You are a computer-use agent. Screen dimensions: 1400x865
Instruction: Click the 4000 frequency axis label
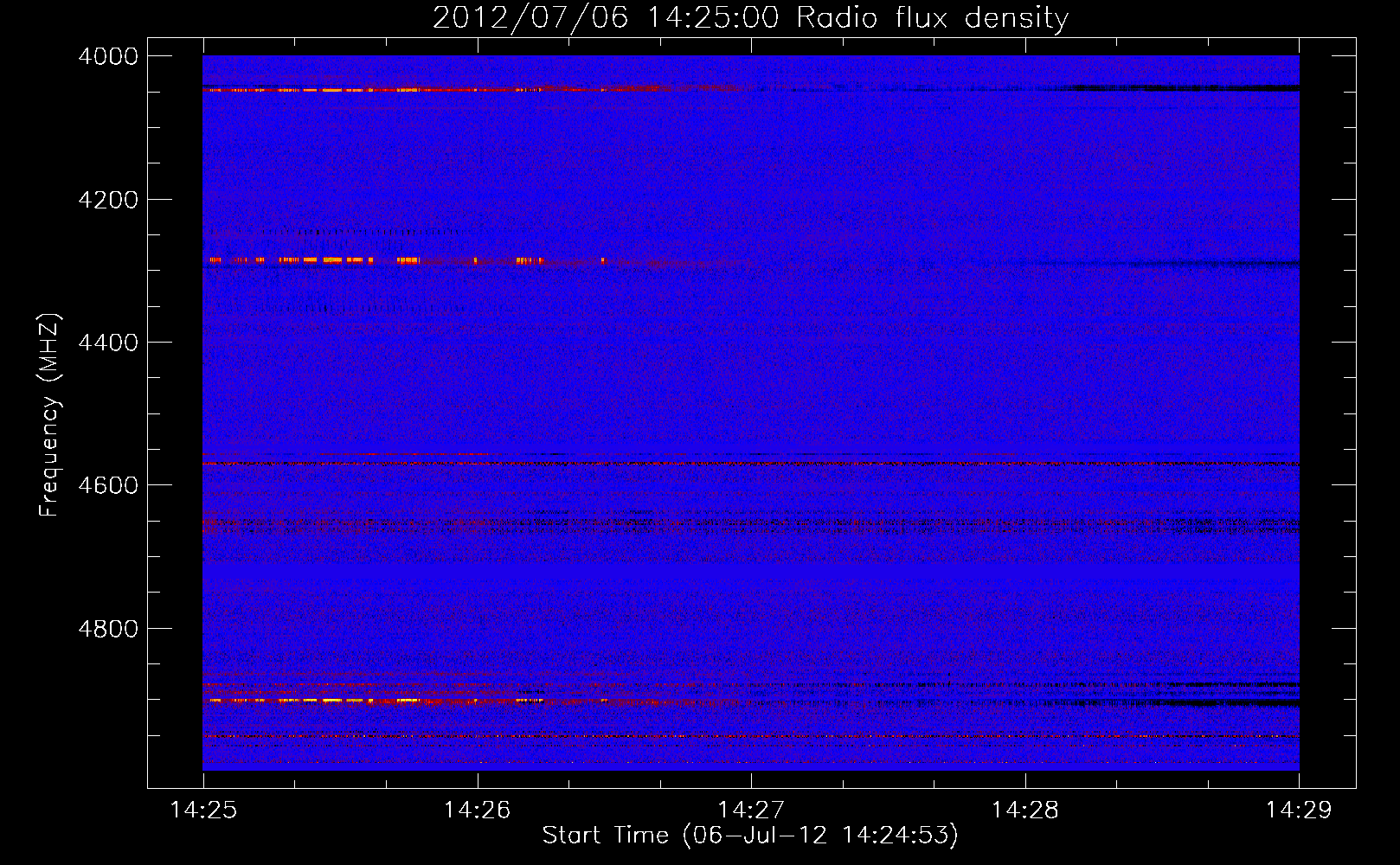tap(108, 56)
